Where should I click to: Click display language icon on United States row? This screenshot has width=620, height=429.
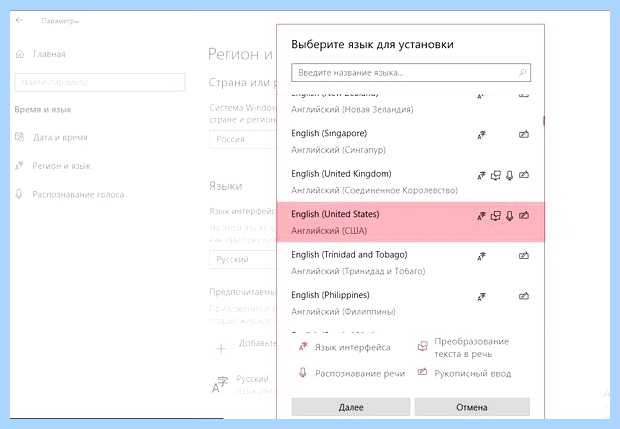481,215
